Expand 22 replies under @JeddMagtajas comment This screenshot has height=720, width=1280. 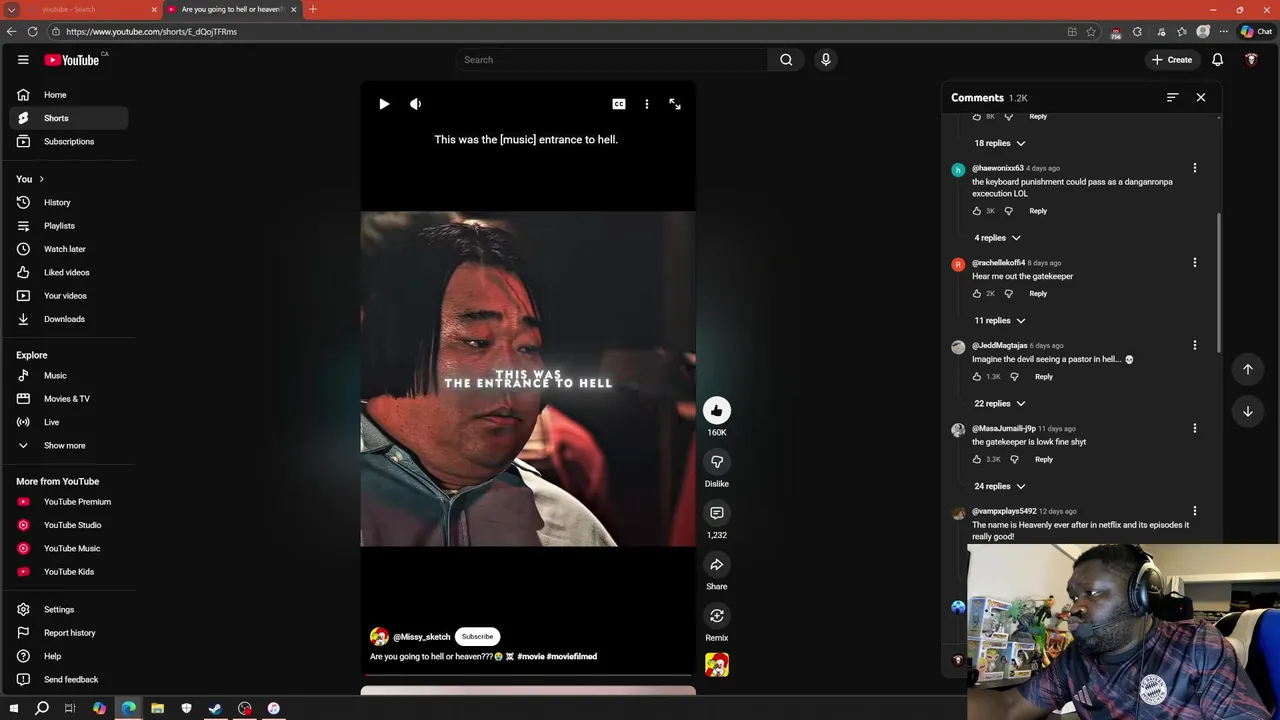tap(1000, 404)
